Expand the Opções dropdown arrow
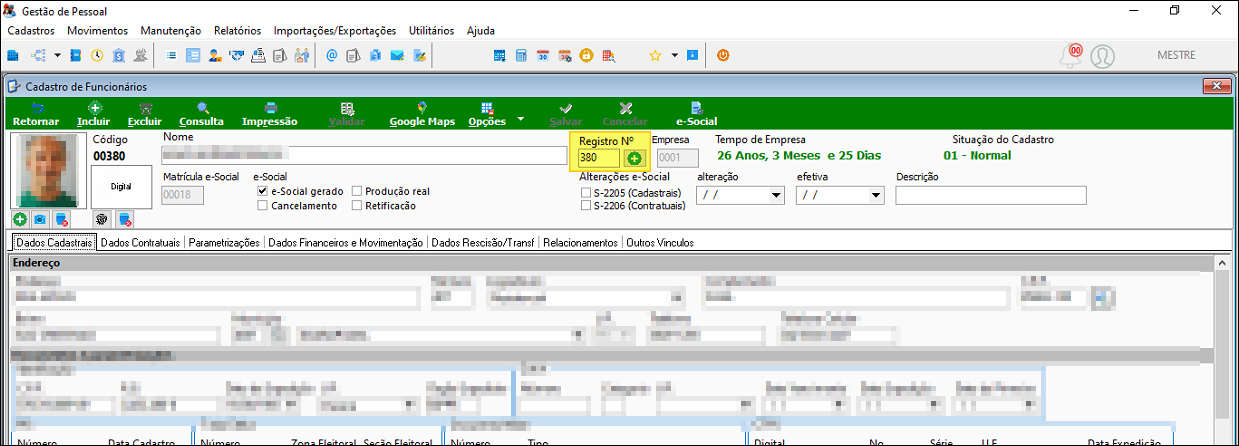 pyautogui.click(x=521, y=118)
